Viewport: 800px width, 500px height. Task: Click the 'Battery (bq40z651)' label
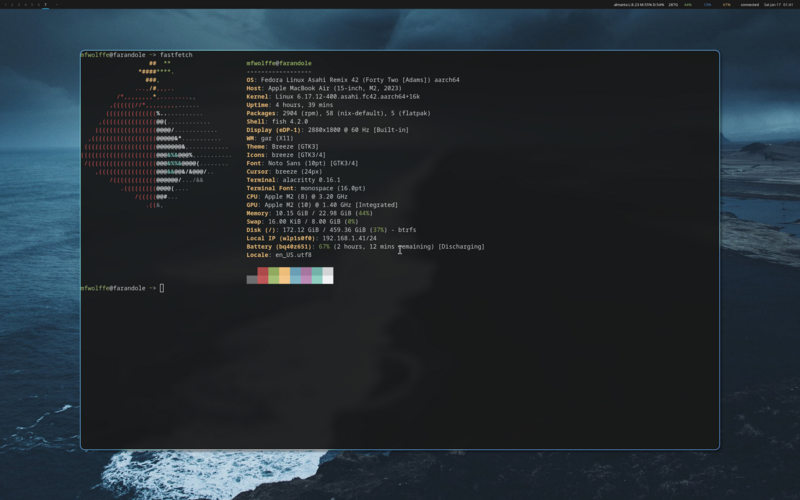(x=279, y=247)
